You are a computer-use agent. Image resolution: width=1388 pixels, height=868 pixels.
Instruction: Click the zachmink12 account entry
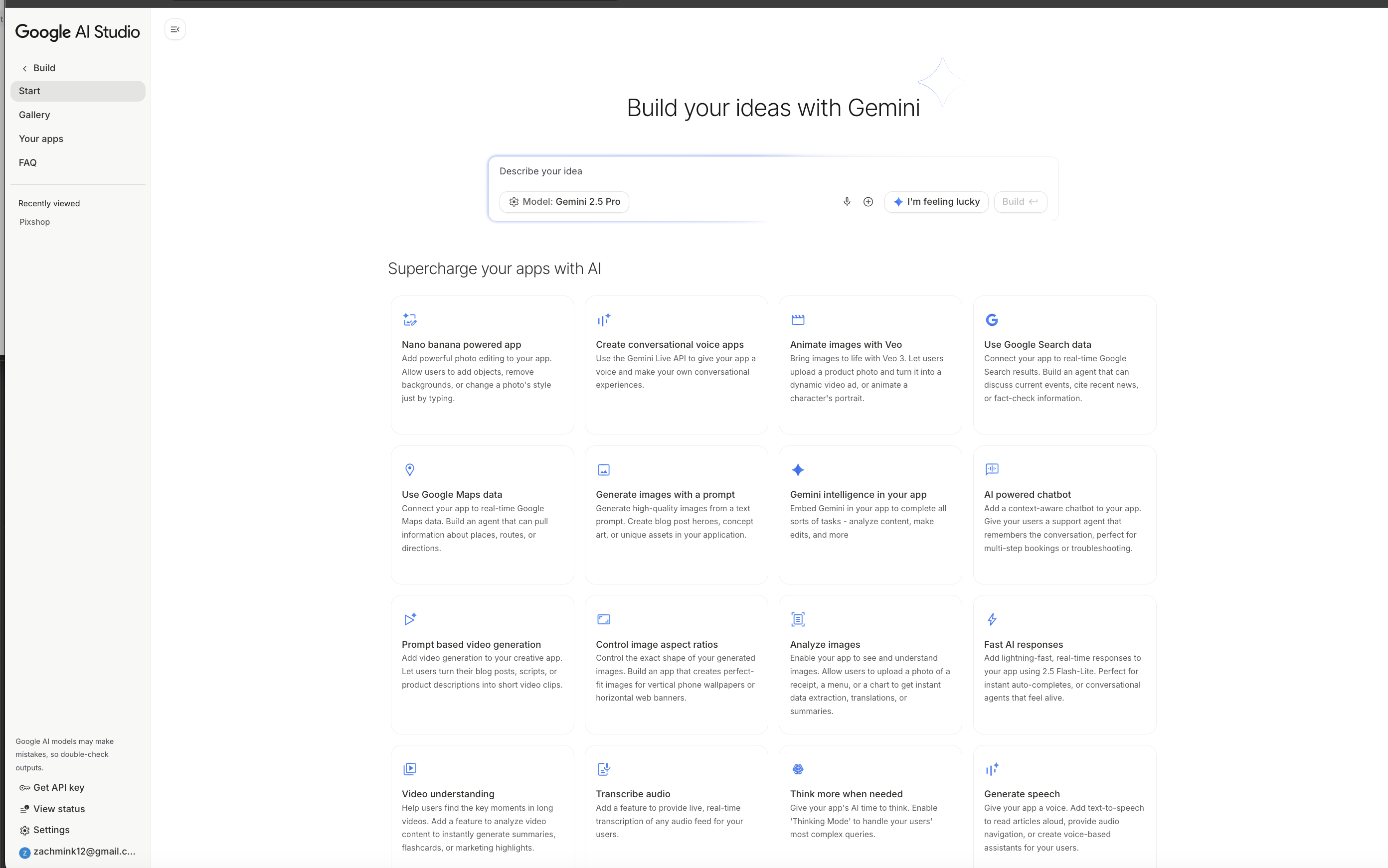[x=75, y=852]
